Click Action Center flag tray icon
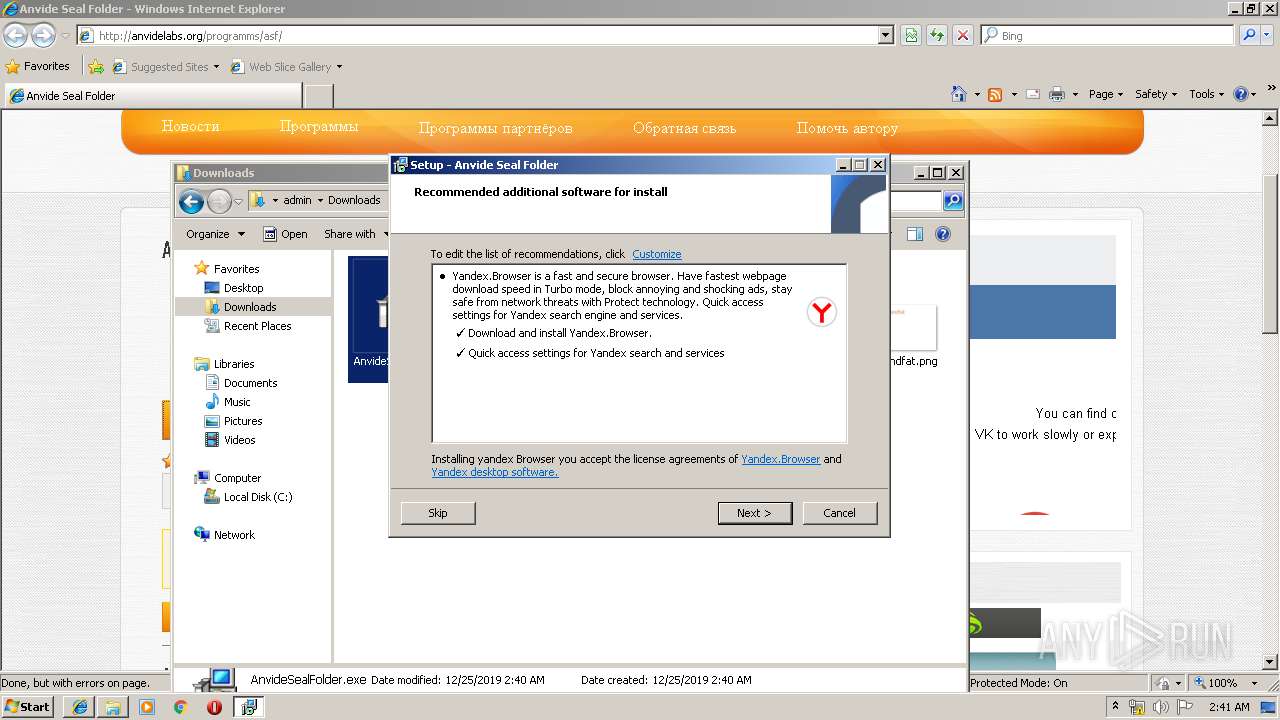 click(1186, 707)
